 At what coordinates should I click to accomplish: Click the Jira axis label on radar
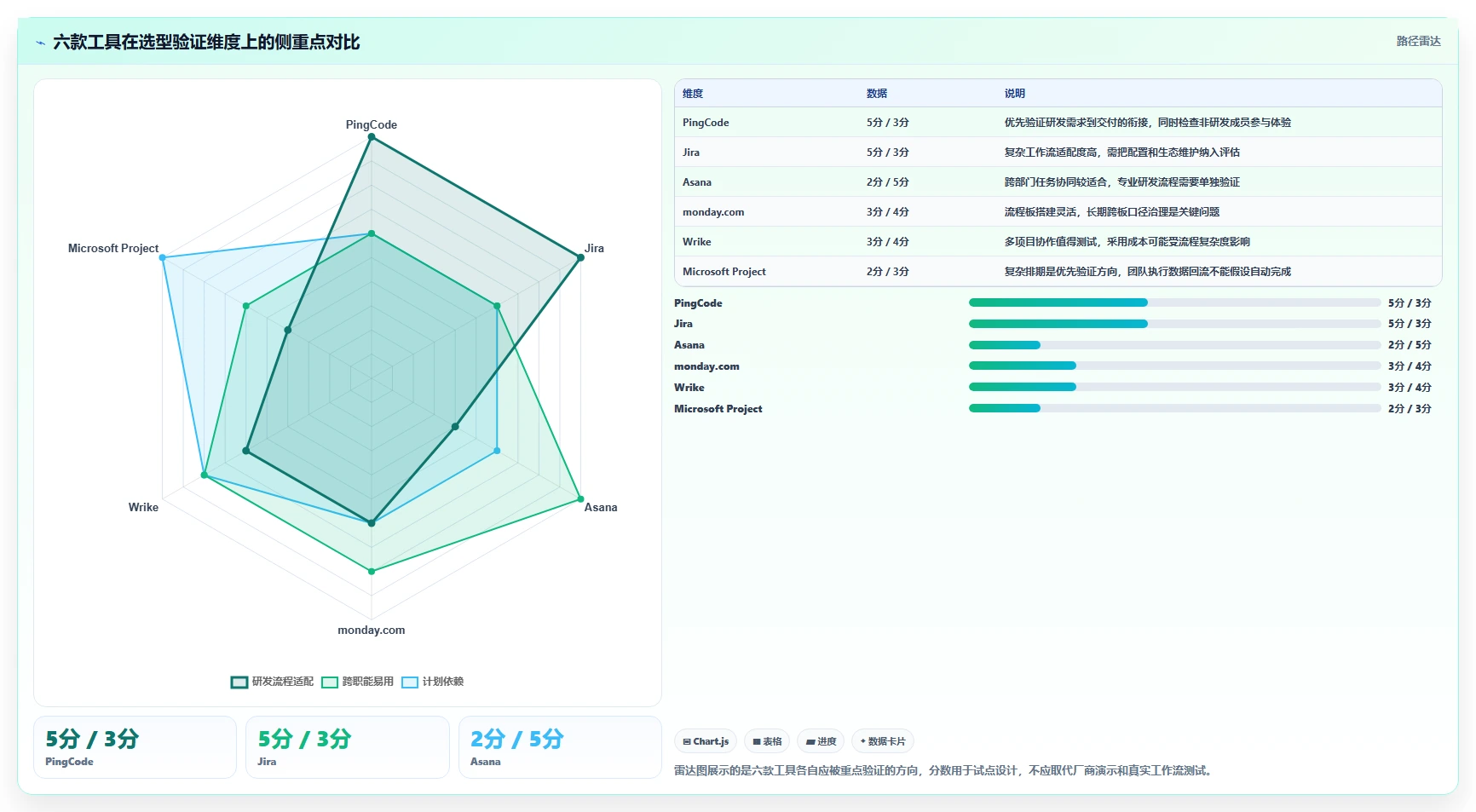(x=594, y=249)
